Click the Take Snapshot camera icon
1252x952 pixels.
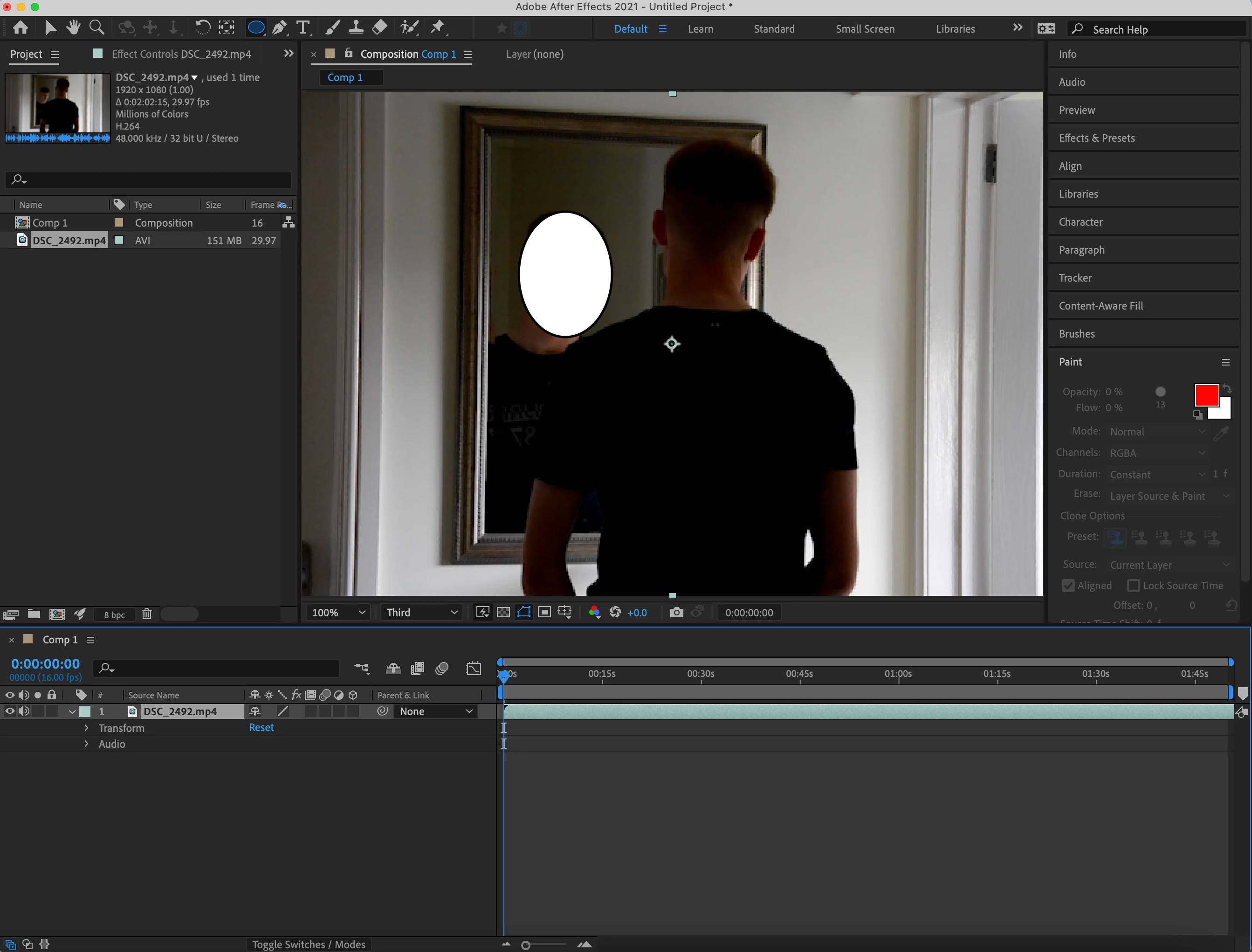(x=676, y=613)
